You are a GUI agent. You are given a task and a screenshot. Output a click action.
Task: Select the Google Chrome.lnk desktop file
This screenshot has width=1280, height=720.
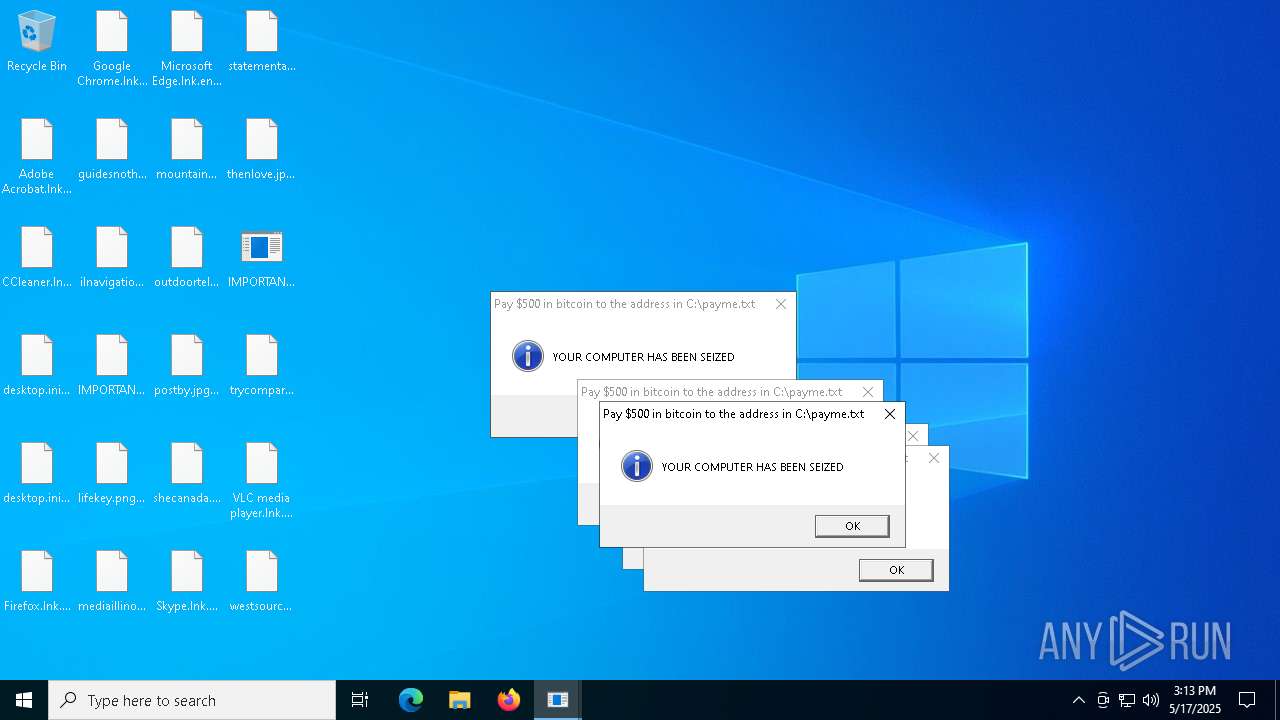pyautogui.click(x=112, y=49)
